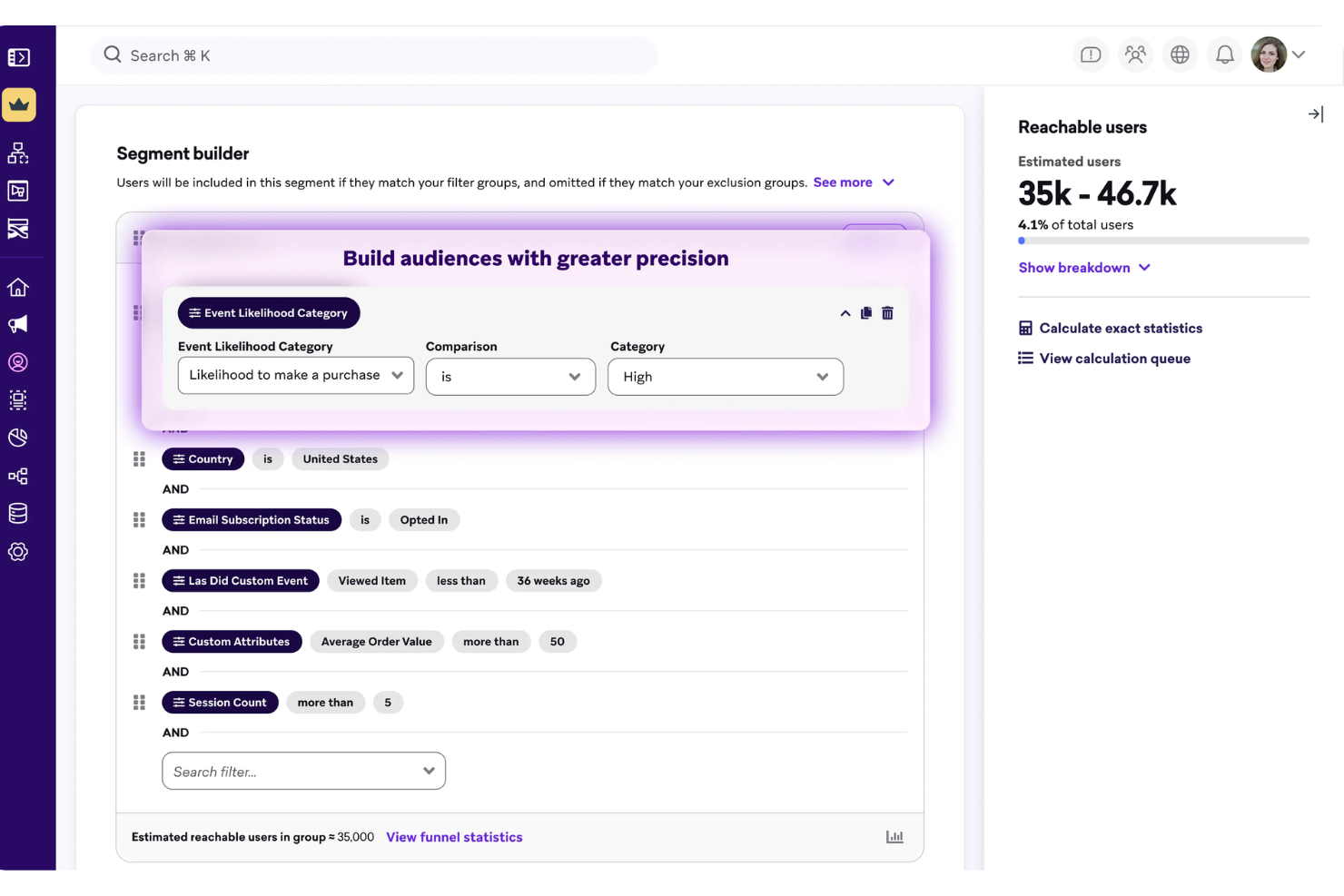Collapse the Event Likelihood Category filter card
The width and height of the screenshot is (1344, 896).
click(x=844, y=312)
